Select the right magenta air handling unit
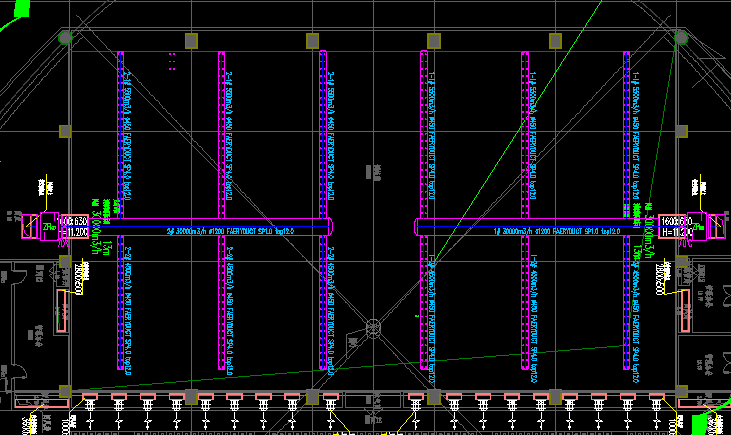731x435 pixels. (x=715, y=227)
